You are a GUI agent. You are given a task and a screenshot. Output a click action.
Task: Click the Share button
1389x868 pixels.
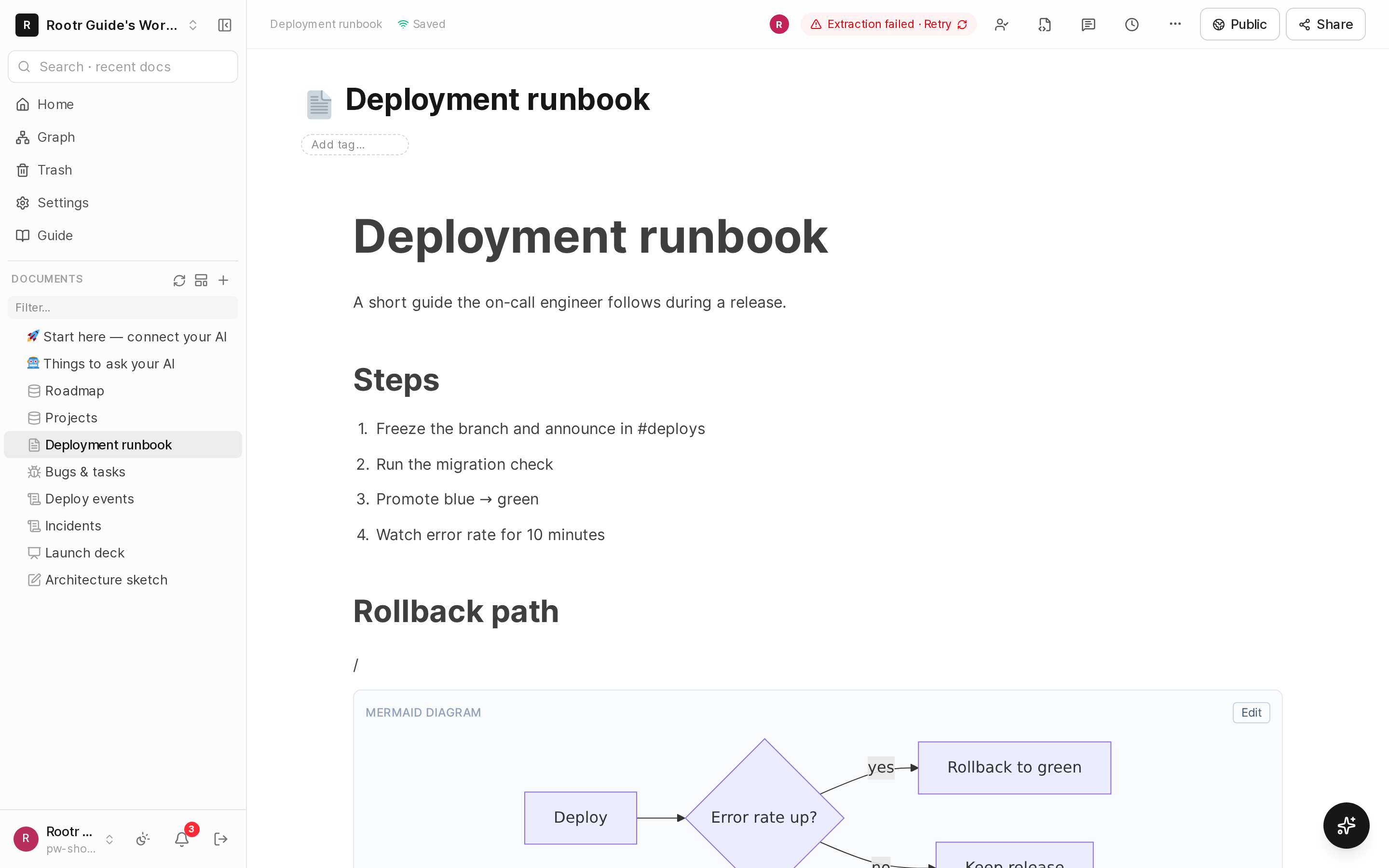click(1325, 24)
